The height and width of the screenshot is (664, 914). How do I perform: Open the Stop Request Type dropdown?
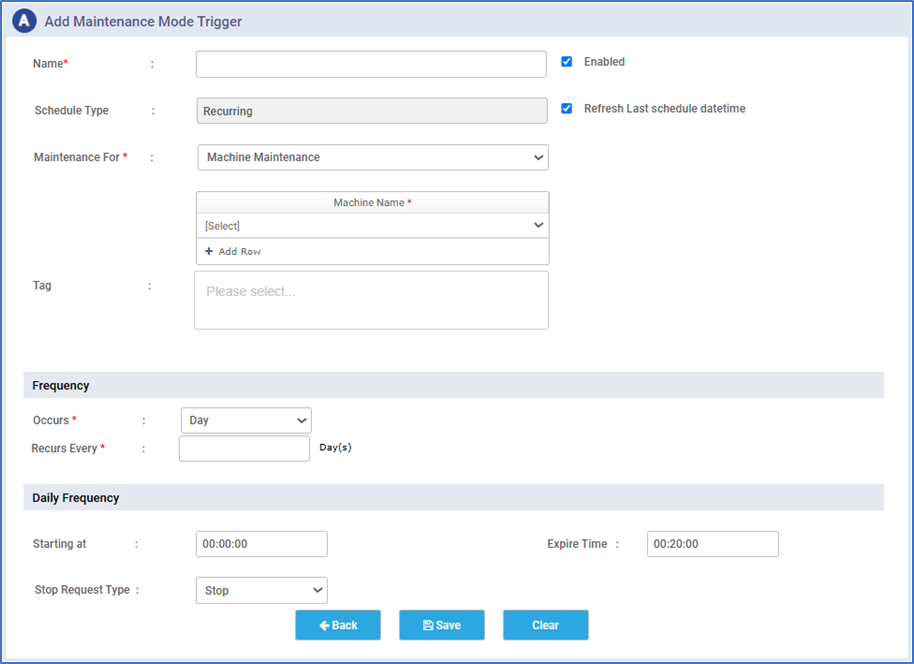(262, 591)
